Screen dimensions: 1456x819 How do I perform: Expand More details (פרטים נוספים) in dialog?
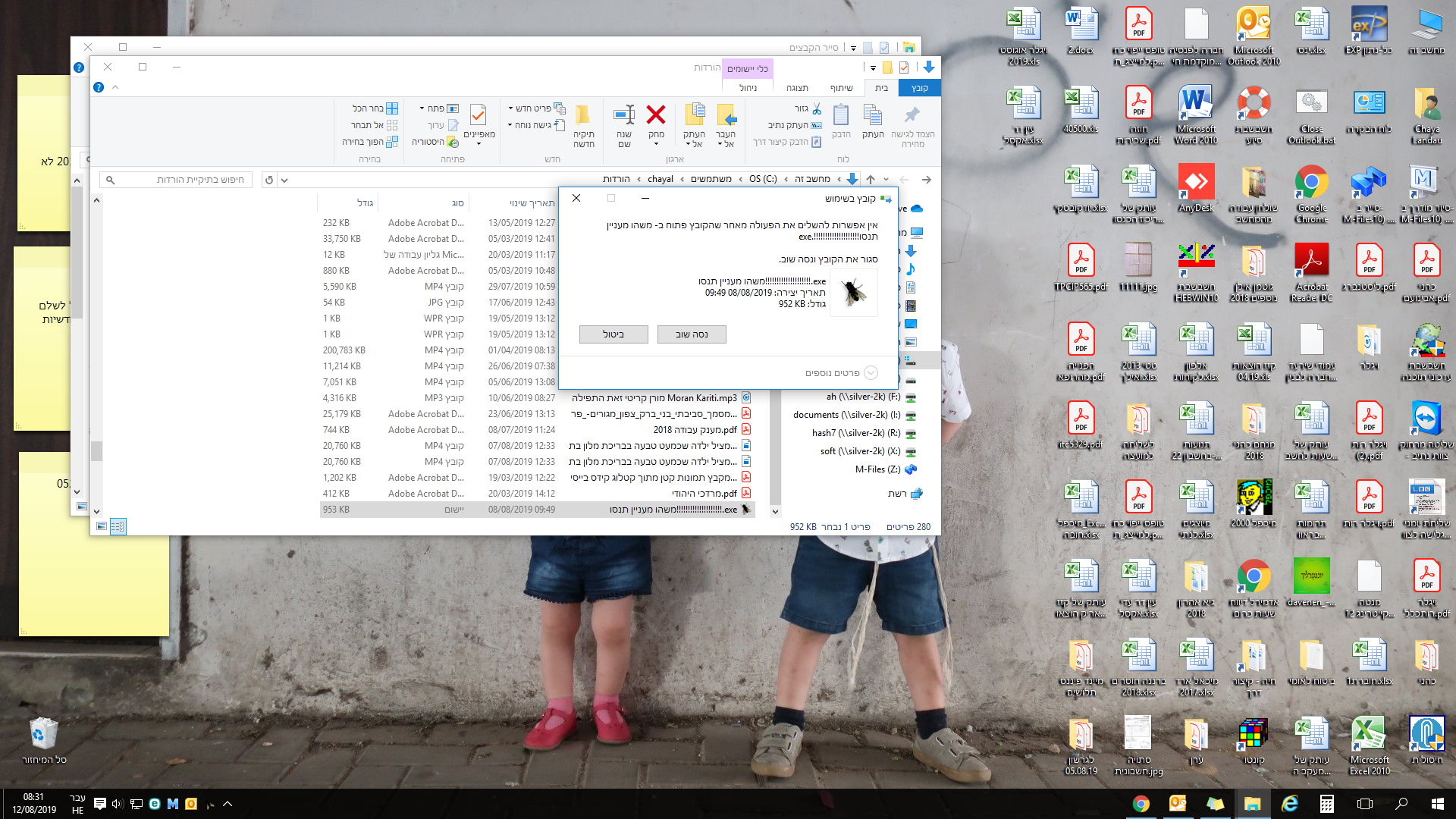click(870, 372)
